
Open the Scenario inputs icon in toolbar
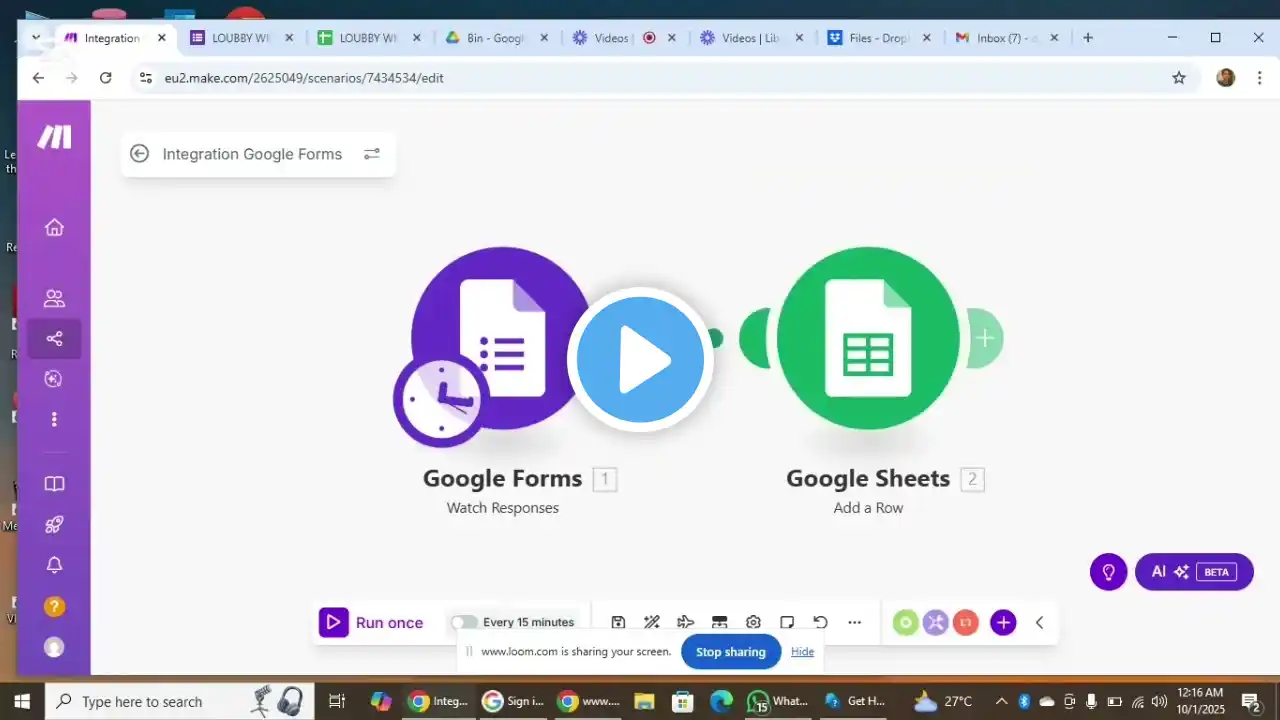pyautogui.click(x=719, y=622)
